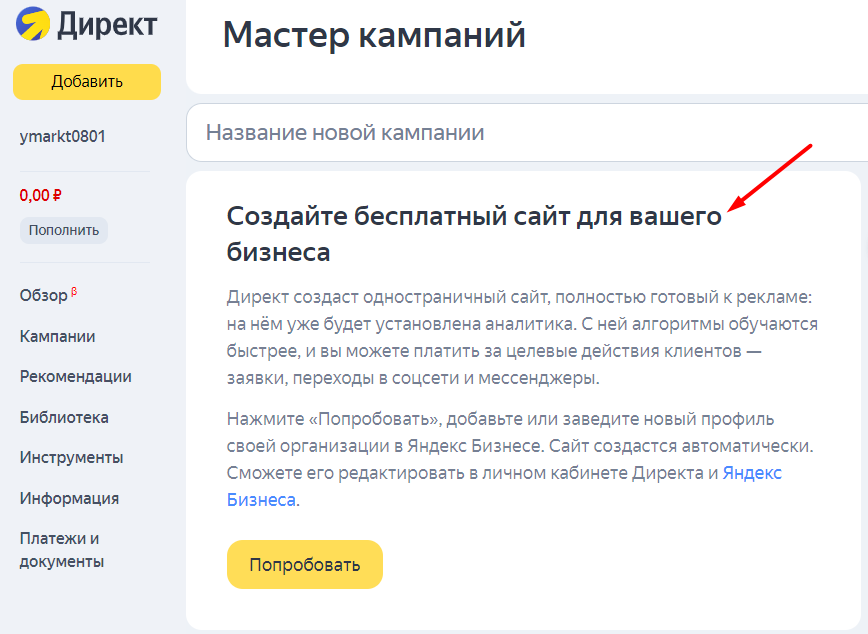The width and height of the screenshot is (868, 634).
Task: Select Библиотека in the sidebar
Action: (x=64, y=417)
